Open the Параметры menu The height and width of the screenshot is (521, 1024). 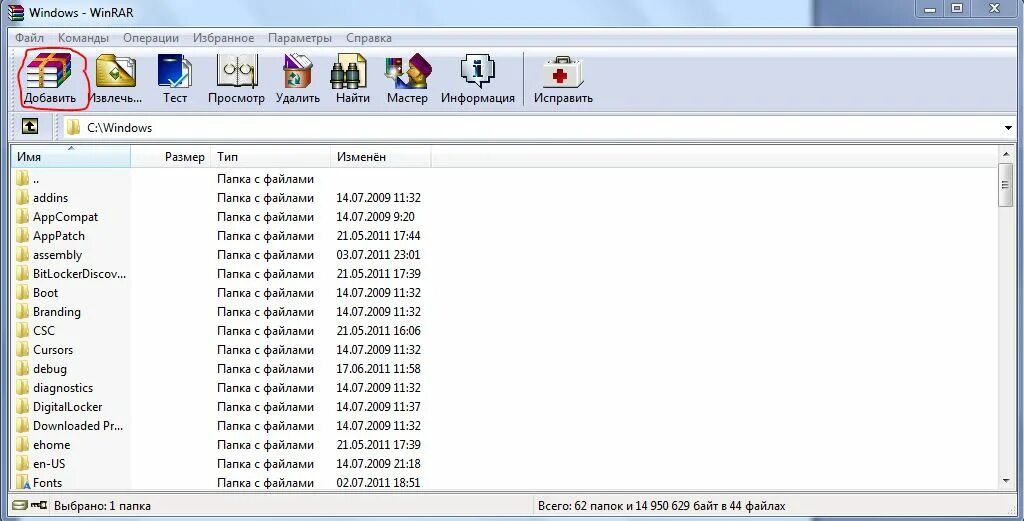(300, 38)
